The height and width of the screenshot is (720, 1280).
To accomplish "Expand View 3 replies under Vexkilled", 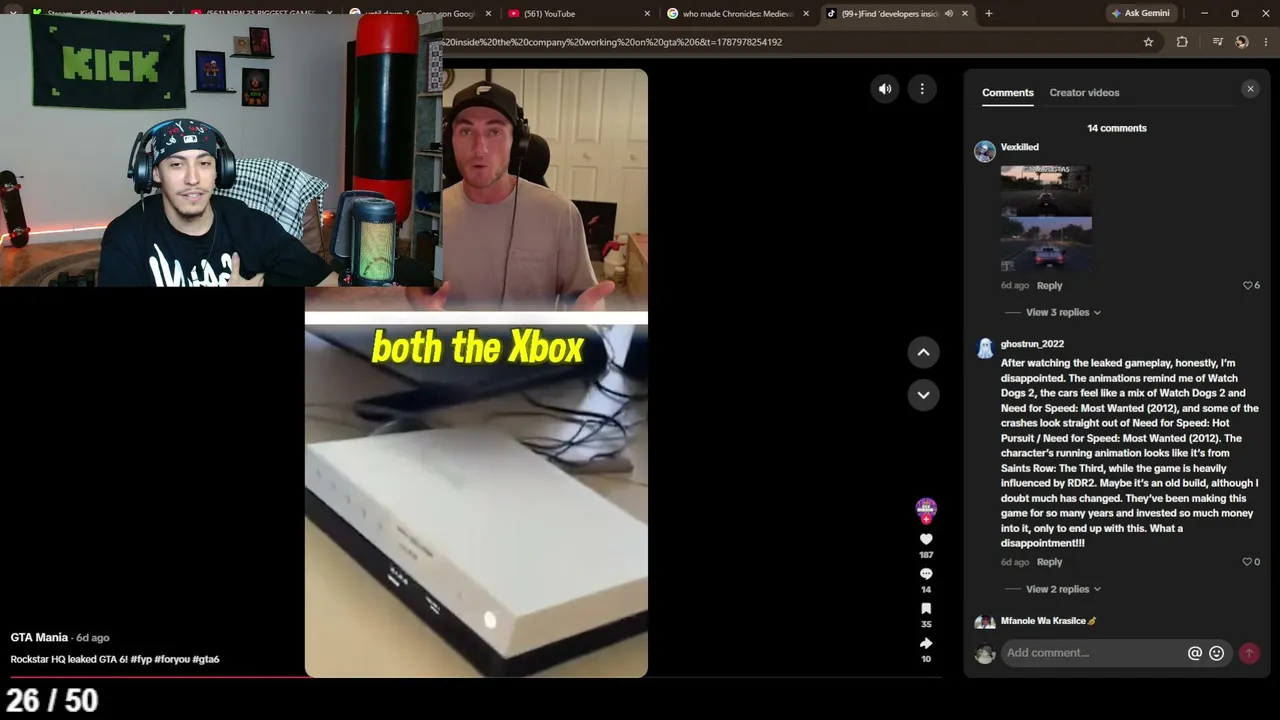I will click(x=1063, y=312).
